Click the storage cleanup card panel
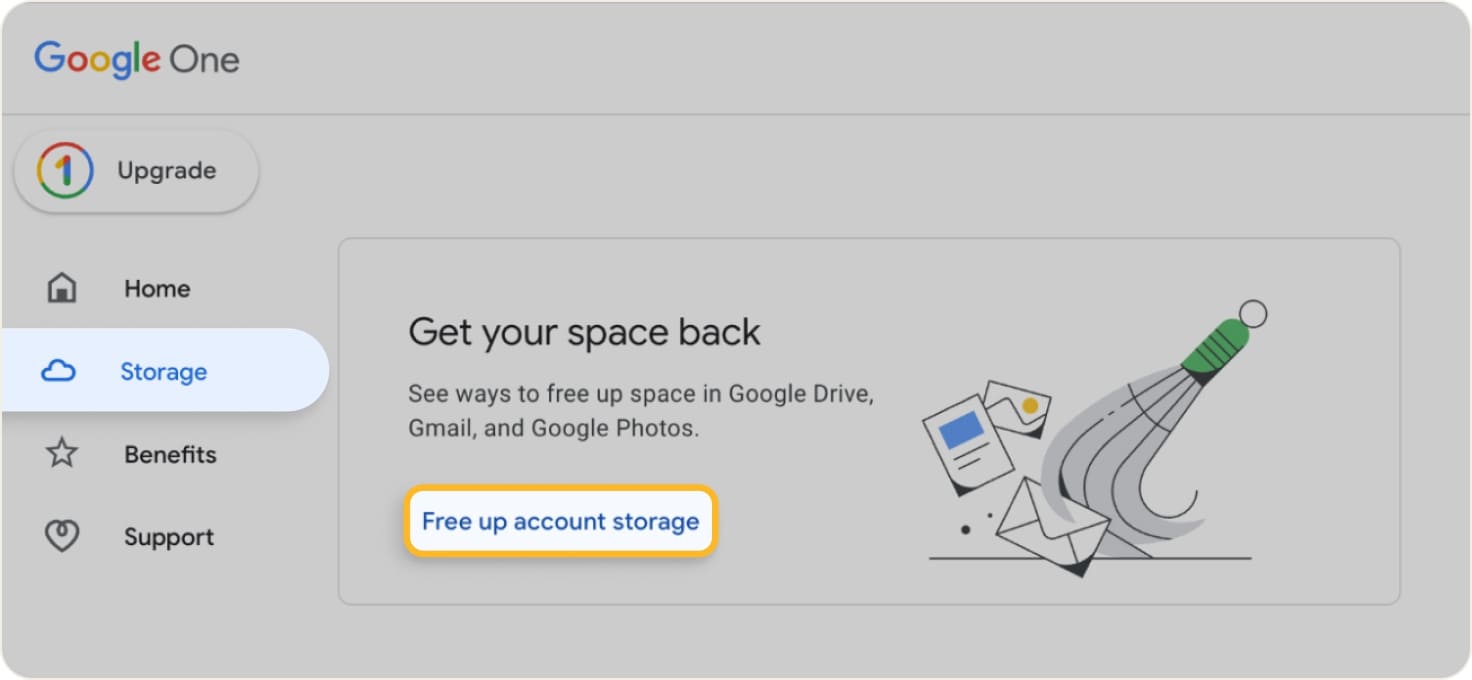This screenshot has width=1472, height=680. click(870, 420)
